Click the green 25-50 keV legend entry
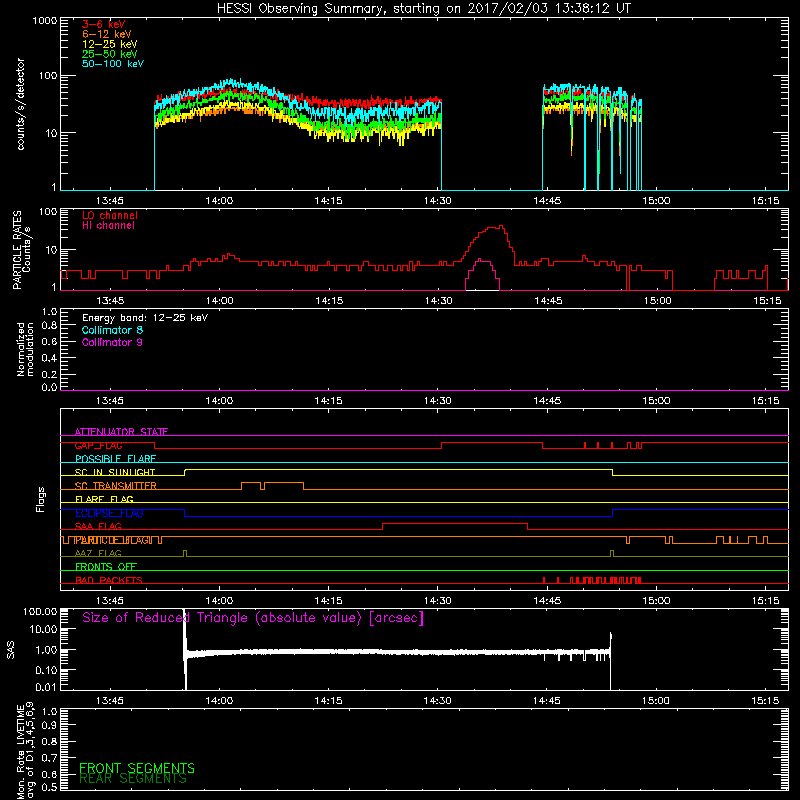The width and height of the screenshot is (800, 800). pos(110,54)
